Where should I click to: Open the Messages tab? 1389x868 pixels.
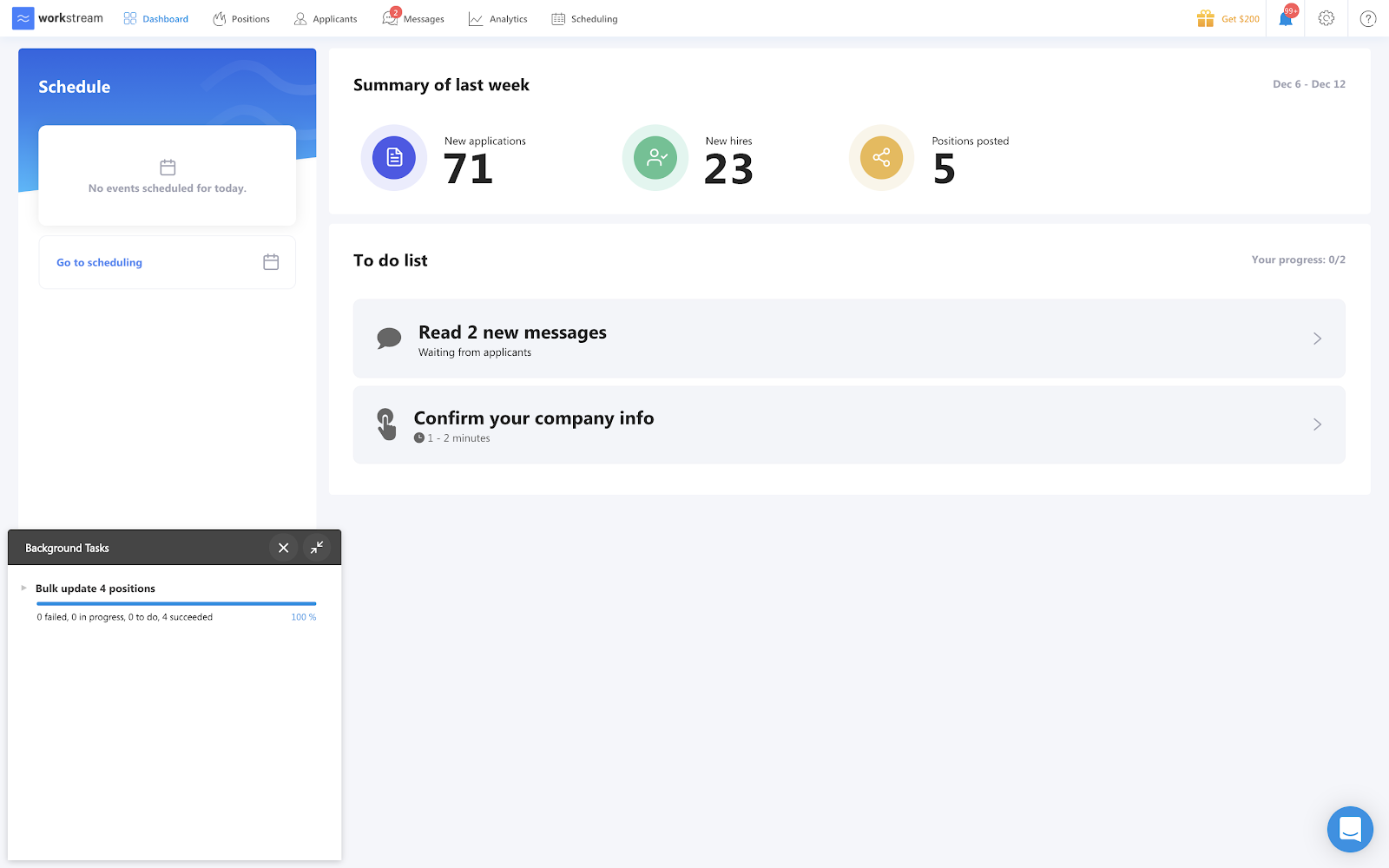[413, 18]
